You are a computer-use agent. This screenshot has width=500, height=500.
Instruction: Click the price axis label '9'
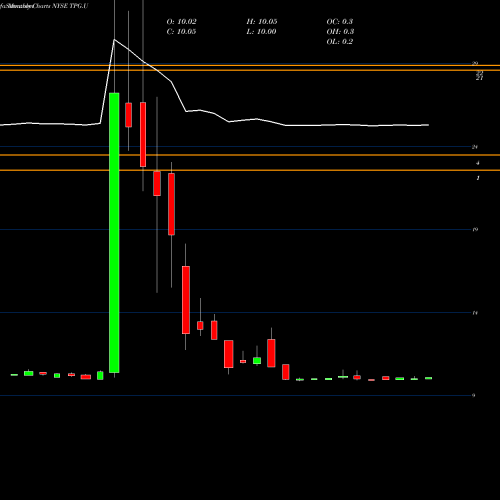[x=473, y=395]
